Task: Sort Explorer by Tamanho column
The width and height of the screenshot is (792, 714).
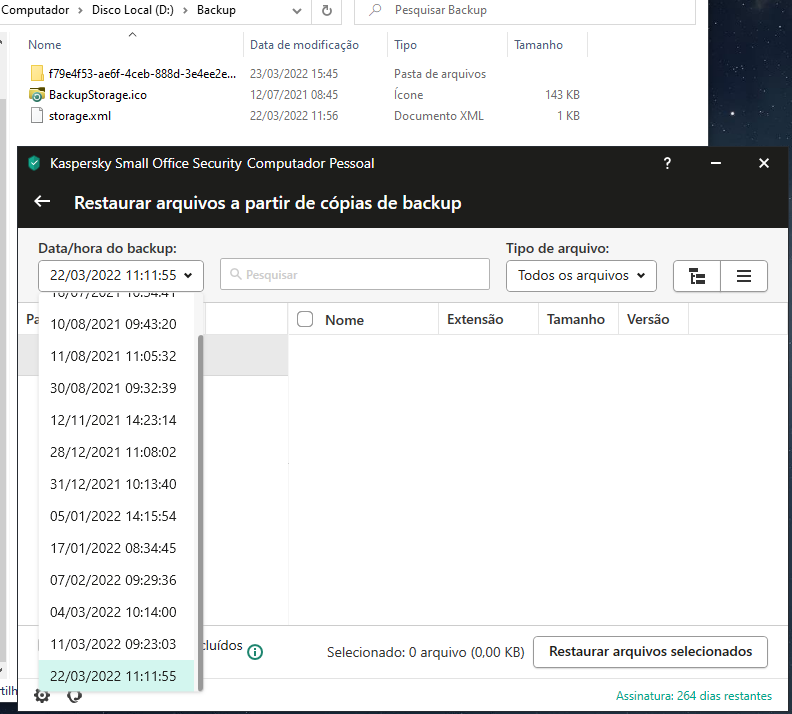Action: click(538, 45)
